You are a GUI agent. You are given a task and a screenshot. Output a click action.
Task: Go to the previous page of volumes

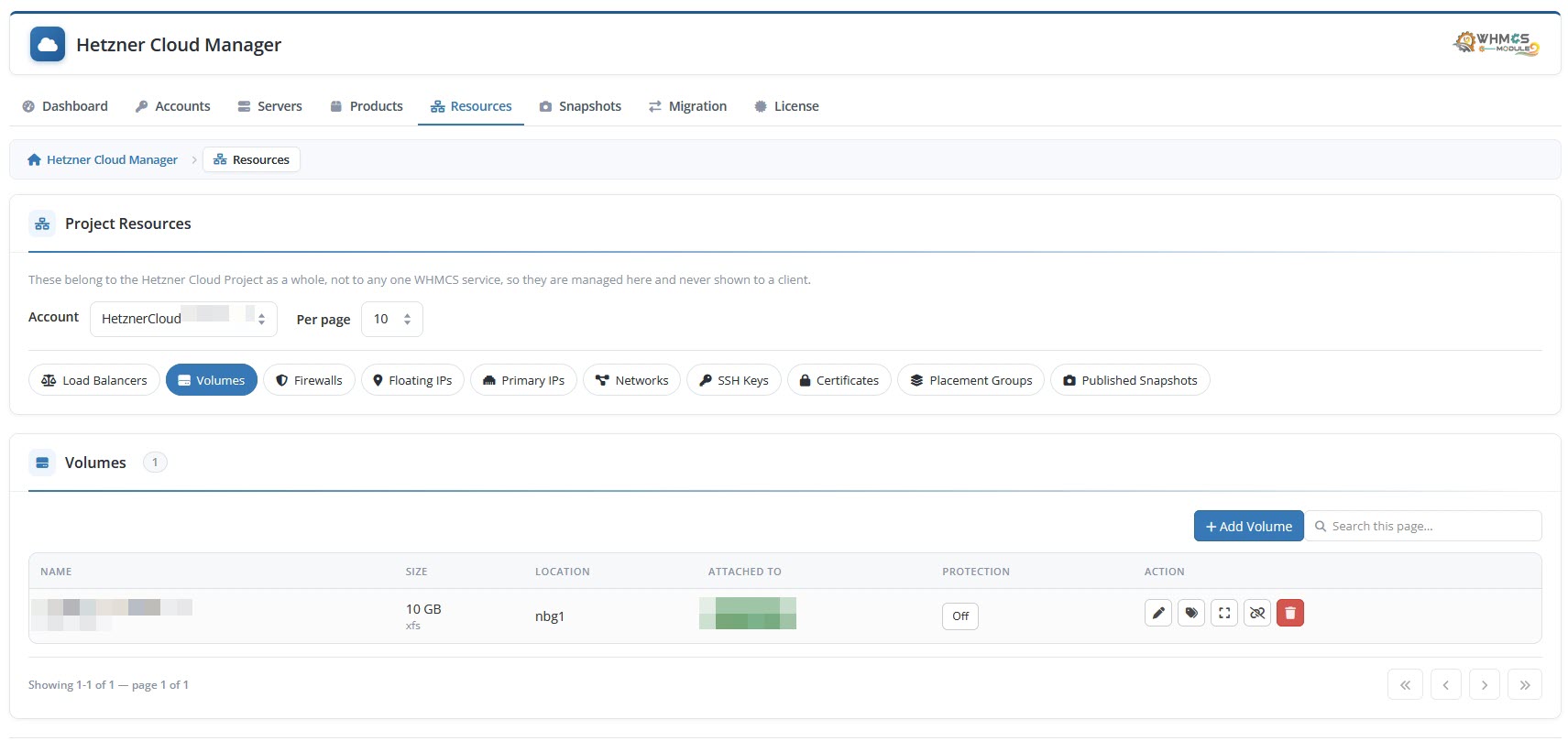(1446, 684)
